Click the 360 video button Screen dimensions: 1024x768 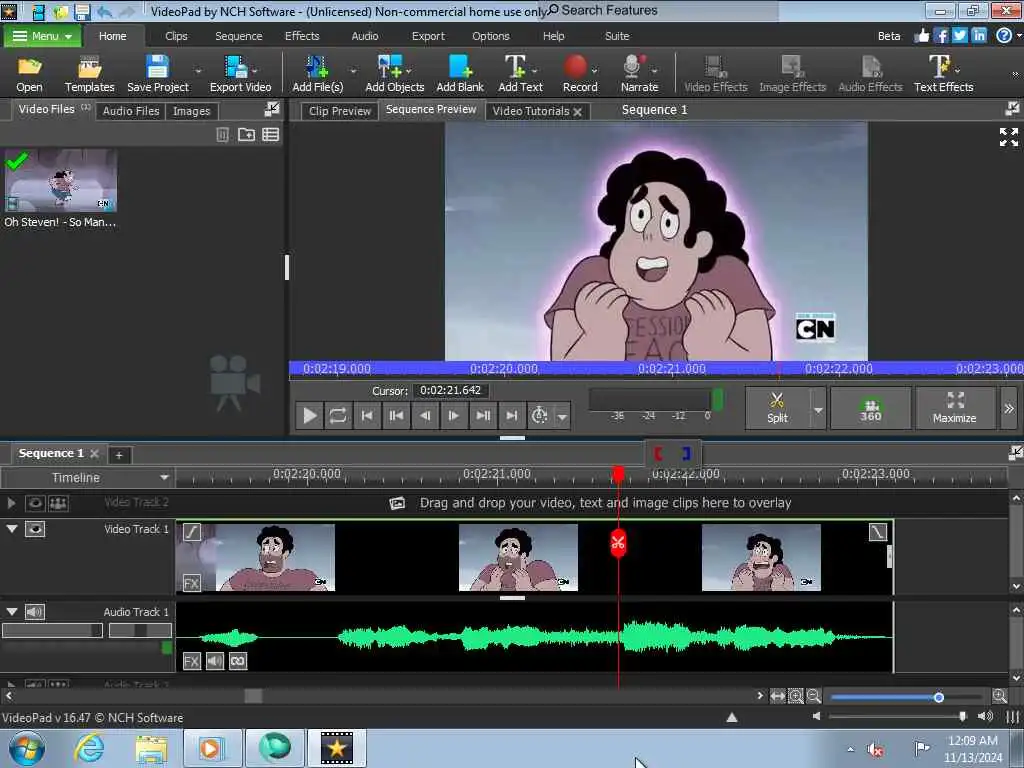(871, 408)
